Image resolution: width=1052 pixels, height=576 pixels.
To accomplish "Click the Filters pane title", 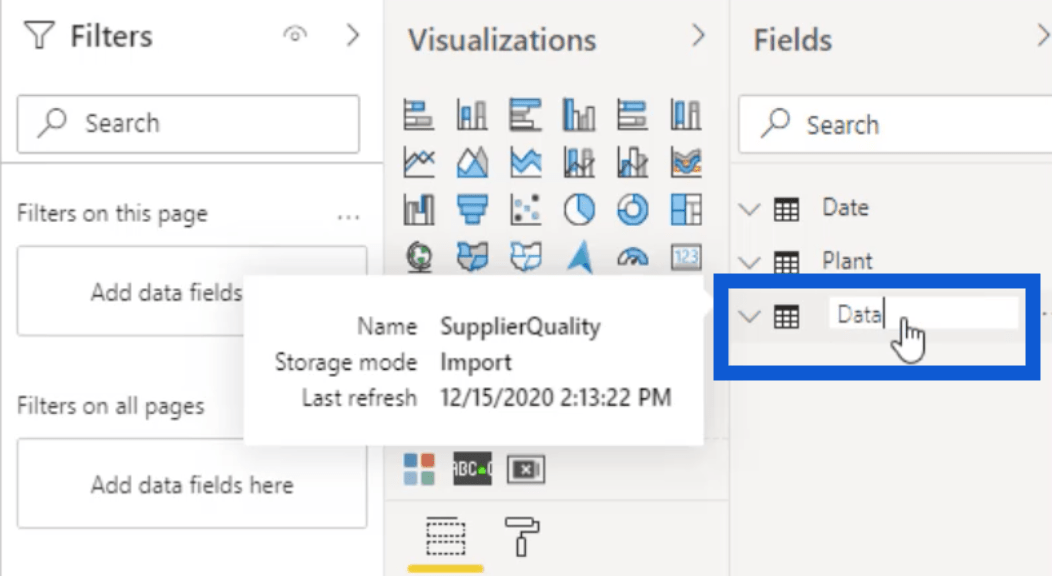I will pyautogui.click(x=111, y=36).
